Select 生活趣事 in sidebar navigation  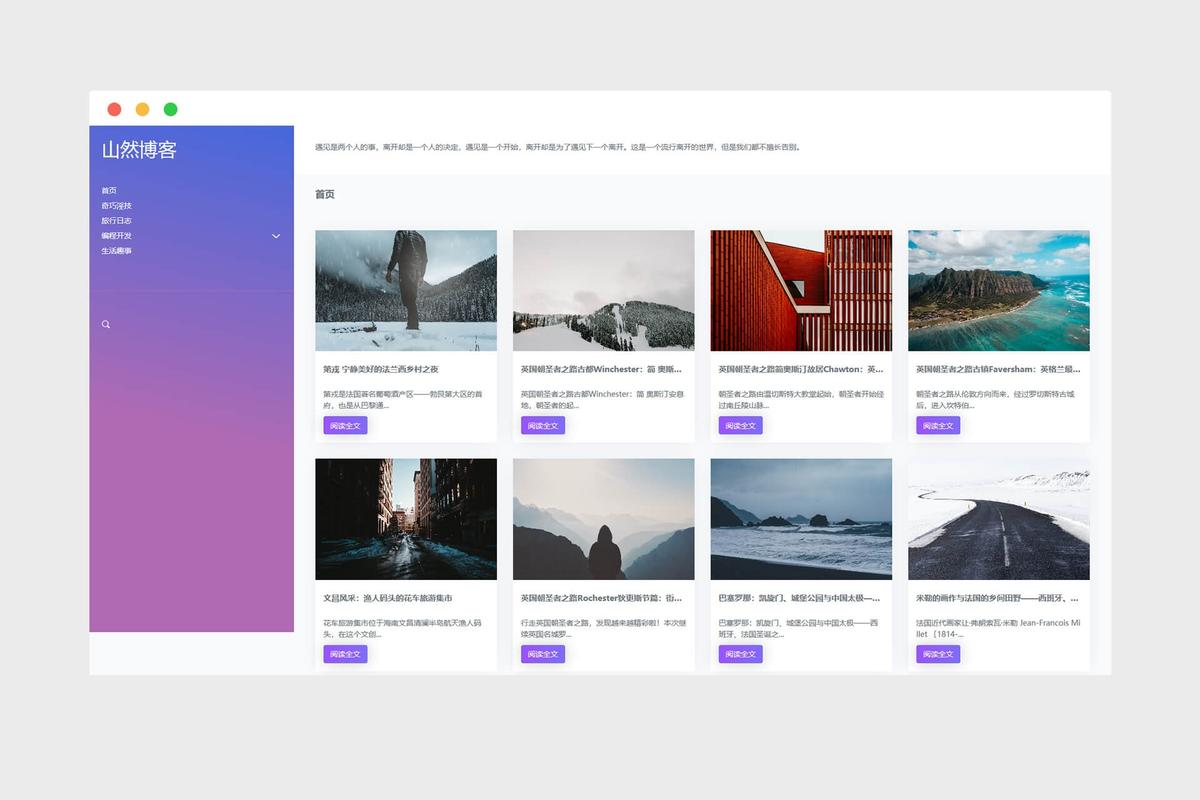coord(116,251)
